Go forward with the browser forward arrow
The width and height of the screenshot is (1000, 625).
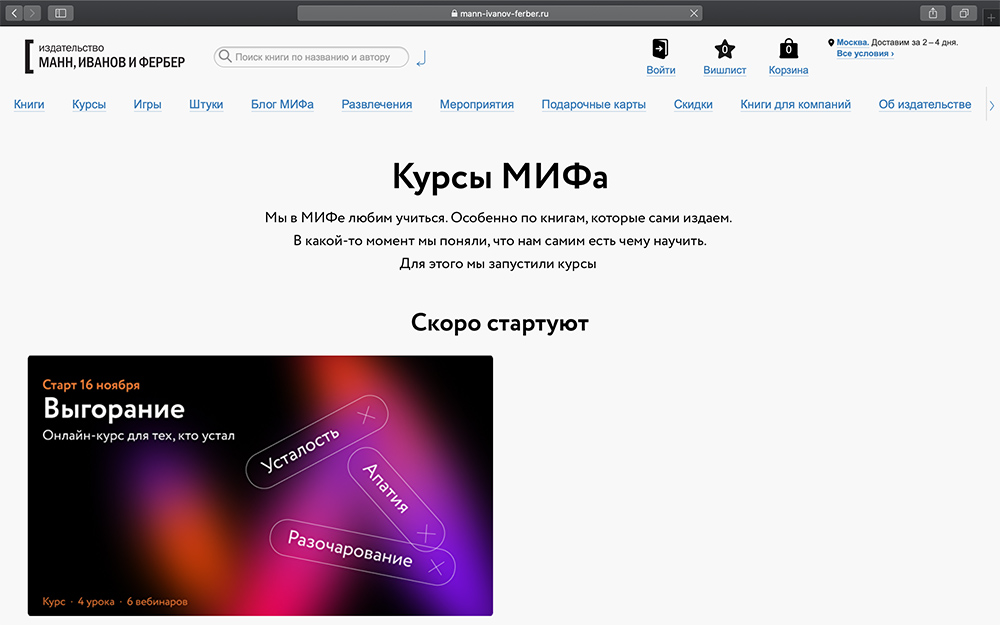[32, 13]
